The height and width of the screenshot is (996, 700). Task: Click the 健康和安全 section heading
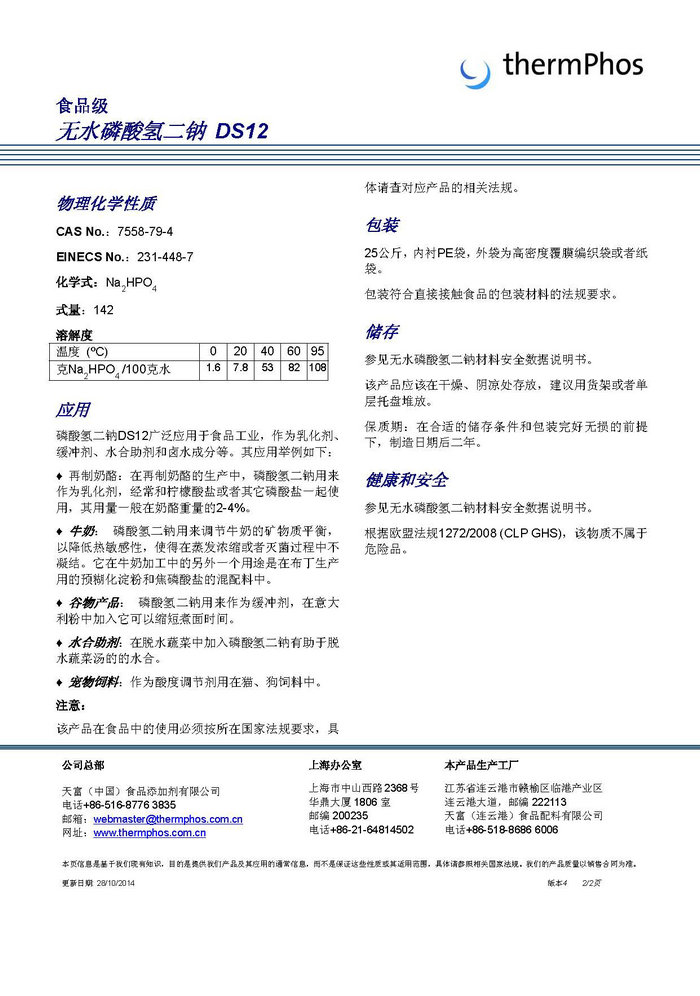coord(407,480)
